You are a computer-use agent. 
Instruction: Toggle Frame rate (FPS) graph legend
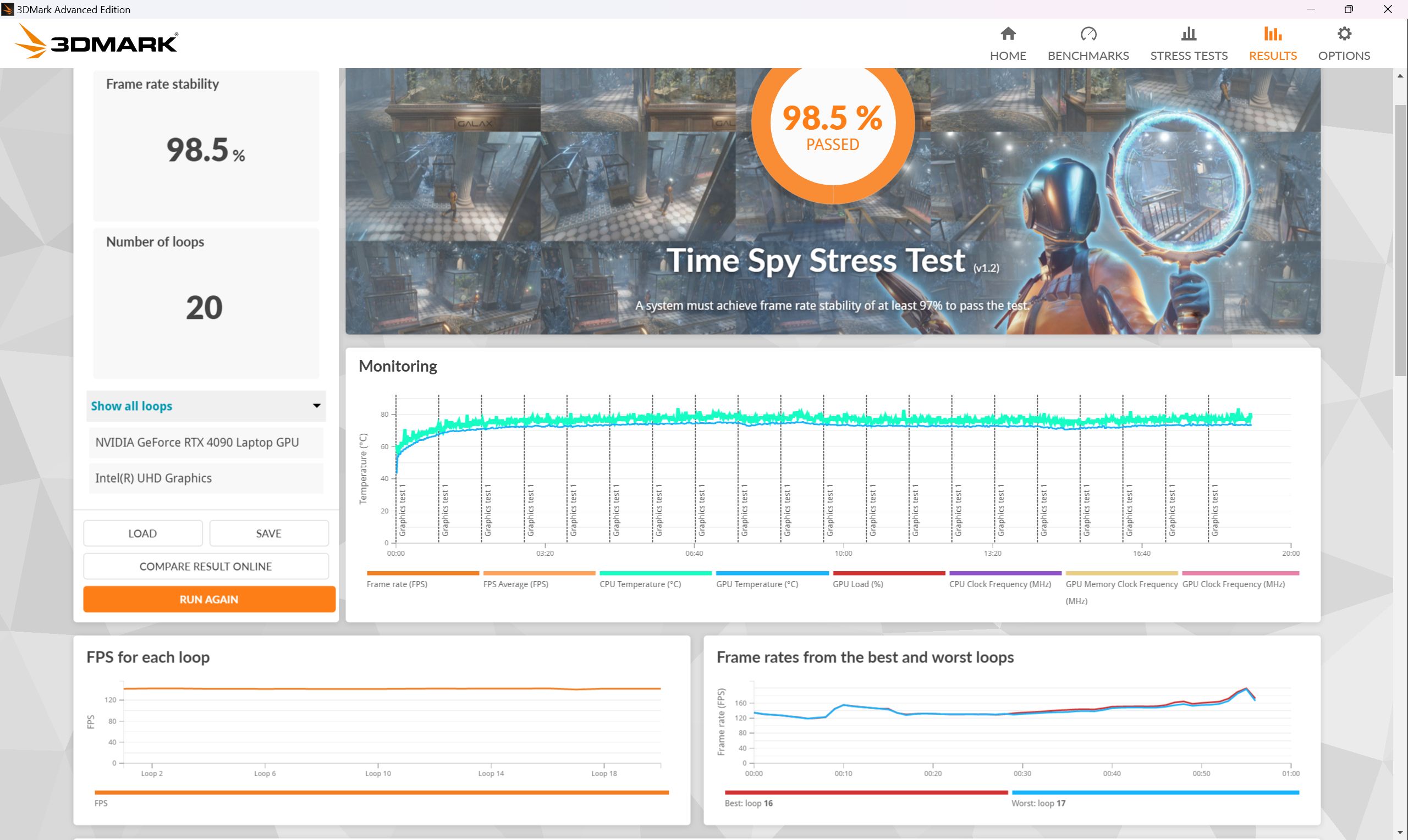[x=422, y=578]
